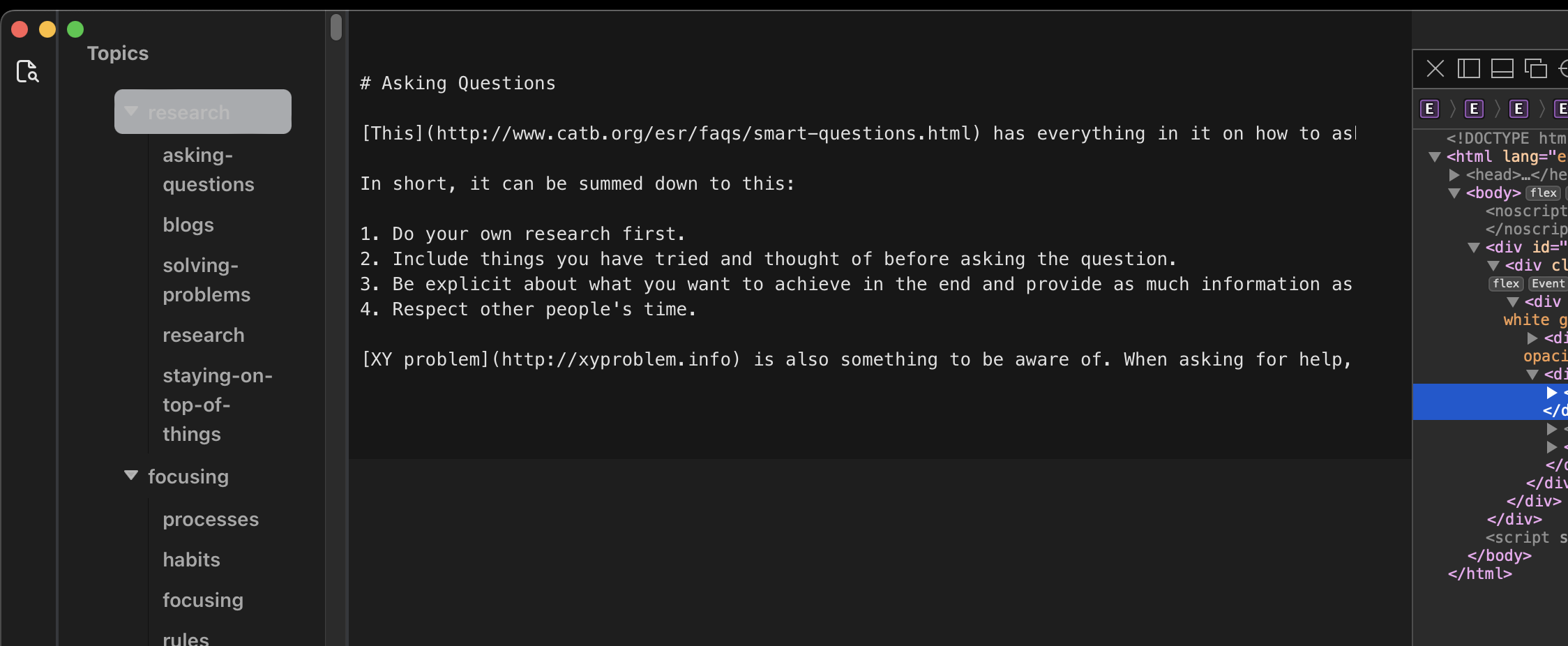Screen dimensions: 1568x646
Task: Open the staying-on-top-of-things topic
Action: click(x=218, y=405)
